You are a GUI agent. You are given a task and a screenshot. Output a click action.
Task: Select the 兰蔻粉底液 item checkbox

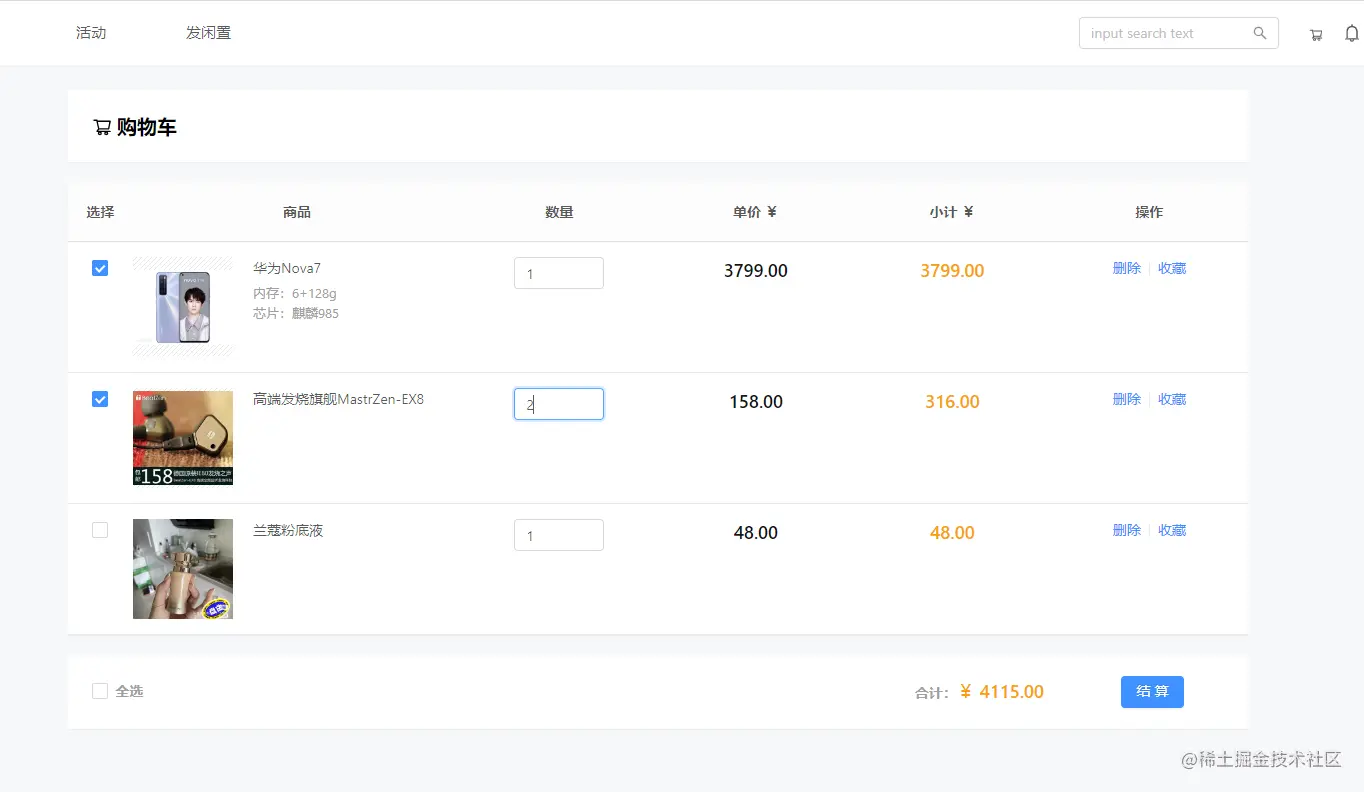click(x=100, y=530)
